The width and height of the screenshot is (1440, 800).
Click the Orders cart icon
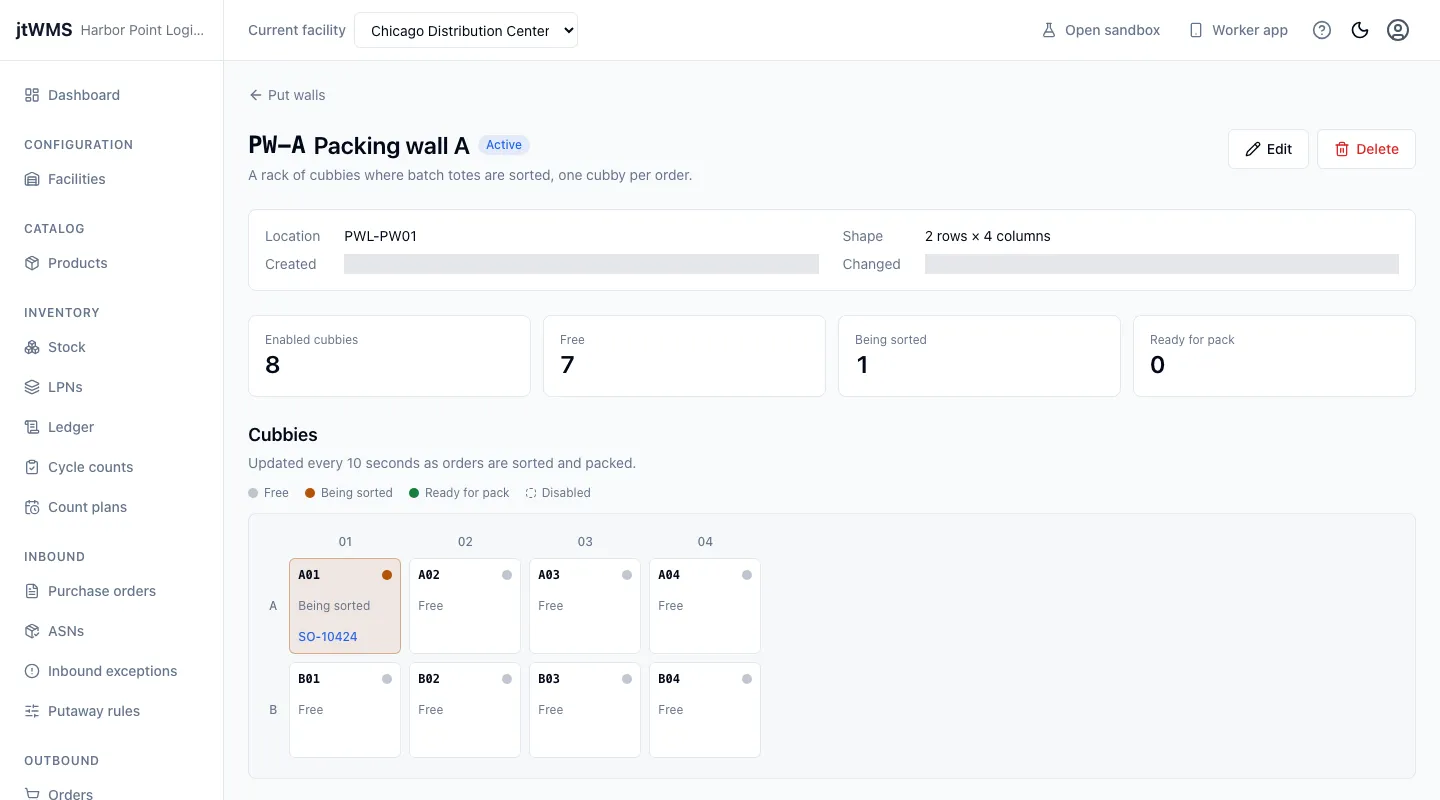point(32,794)
